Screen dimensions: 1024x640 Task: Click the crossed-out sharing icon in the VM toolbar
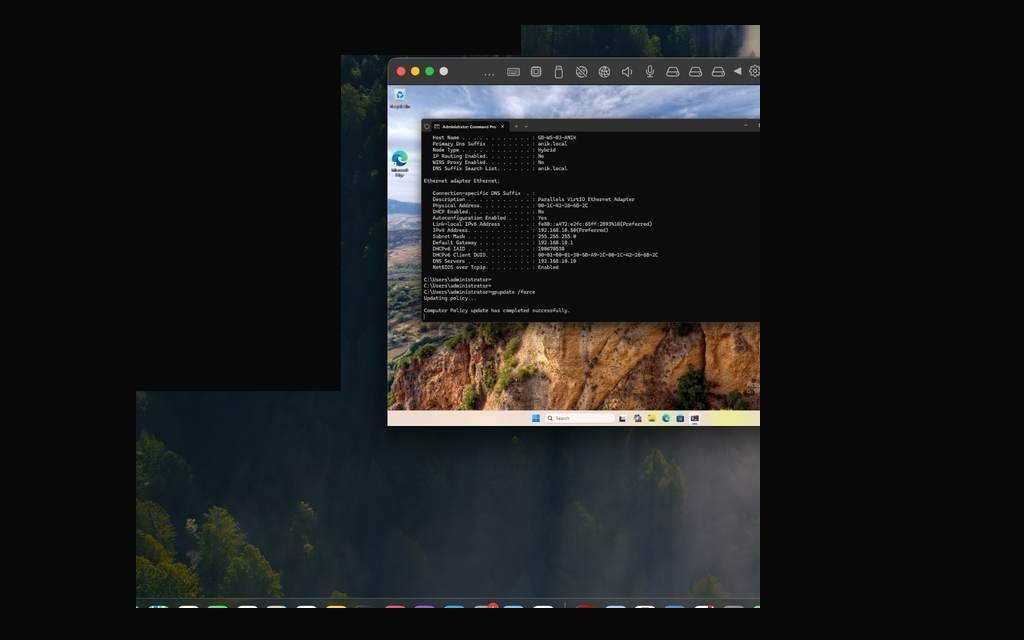581,72
